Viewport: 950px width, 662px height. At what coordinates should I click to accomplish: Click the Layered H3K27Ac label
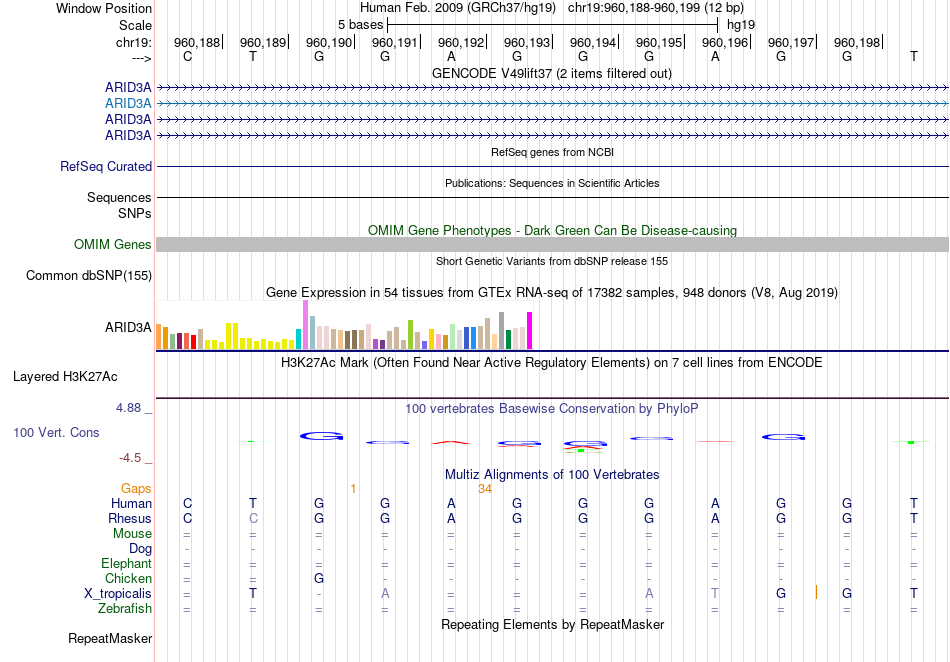(x=65, y=377)
